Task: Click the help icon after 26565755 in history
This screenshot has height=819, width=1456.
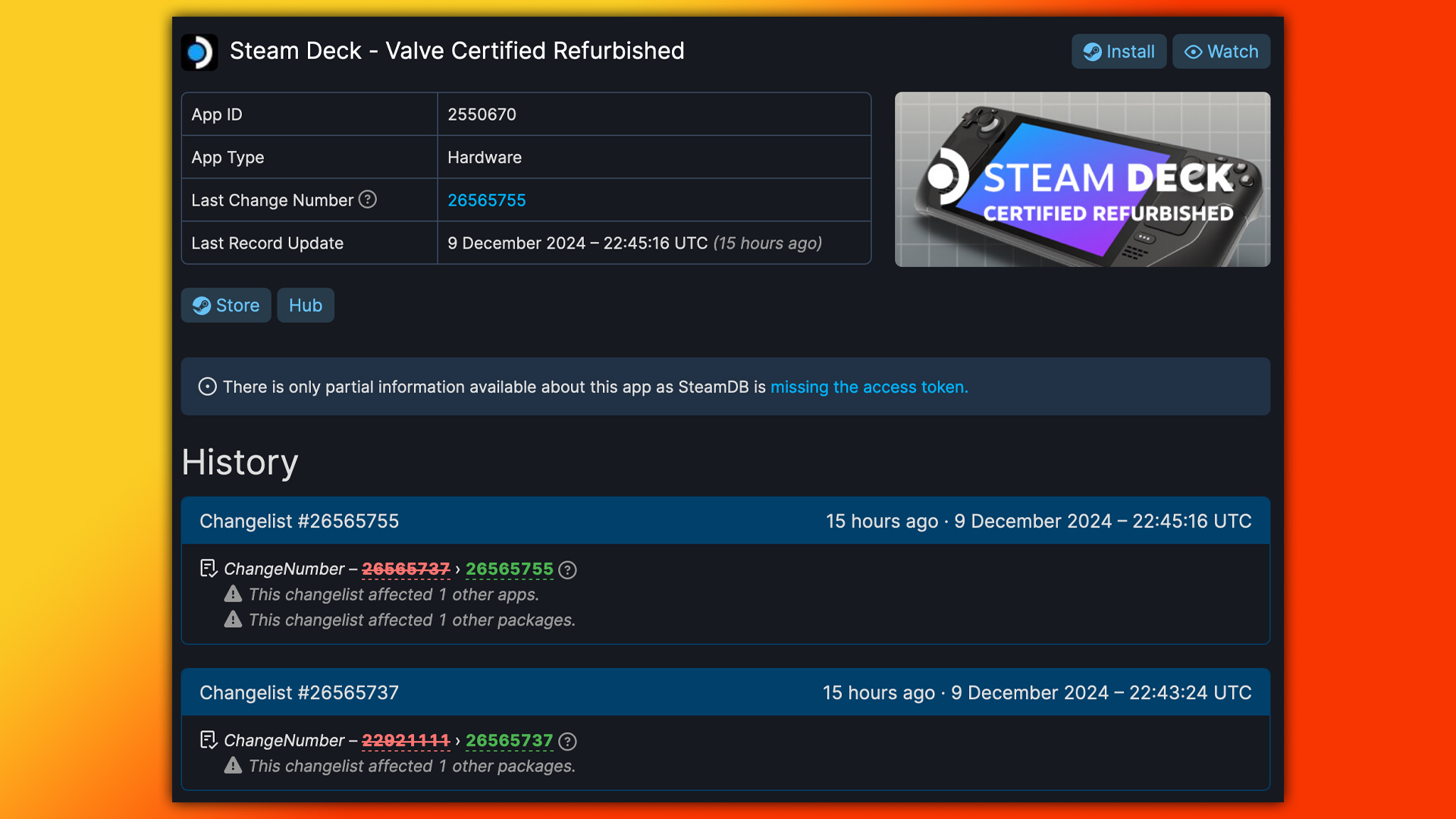Action: 567,570
